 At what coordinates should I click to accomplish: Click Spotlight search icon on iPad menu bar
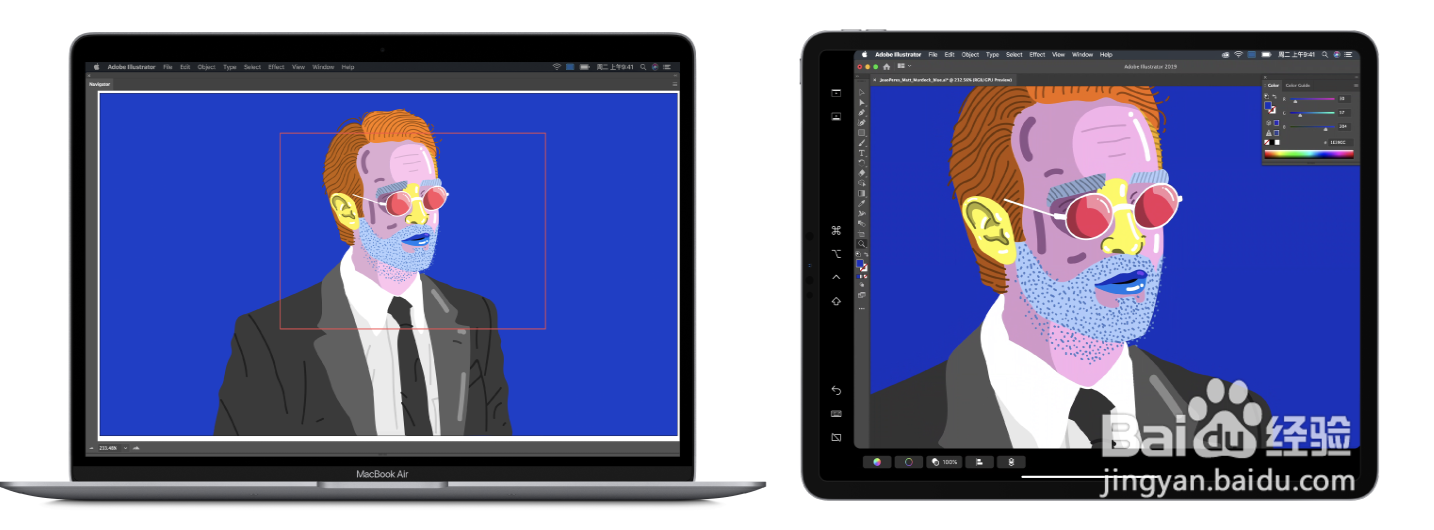tap(1325, 55)
